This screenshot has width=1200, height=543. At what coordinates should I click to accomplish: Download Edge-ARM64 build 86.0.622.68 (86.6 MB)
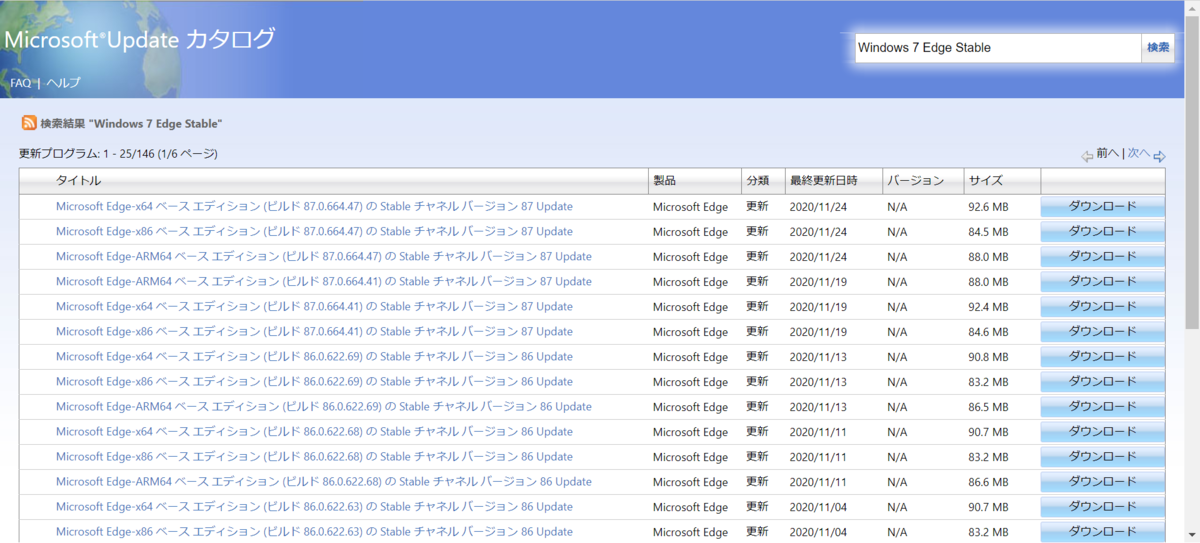1103,482
